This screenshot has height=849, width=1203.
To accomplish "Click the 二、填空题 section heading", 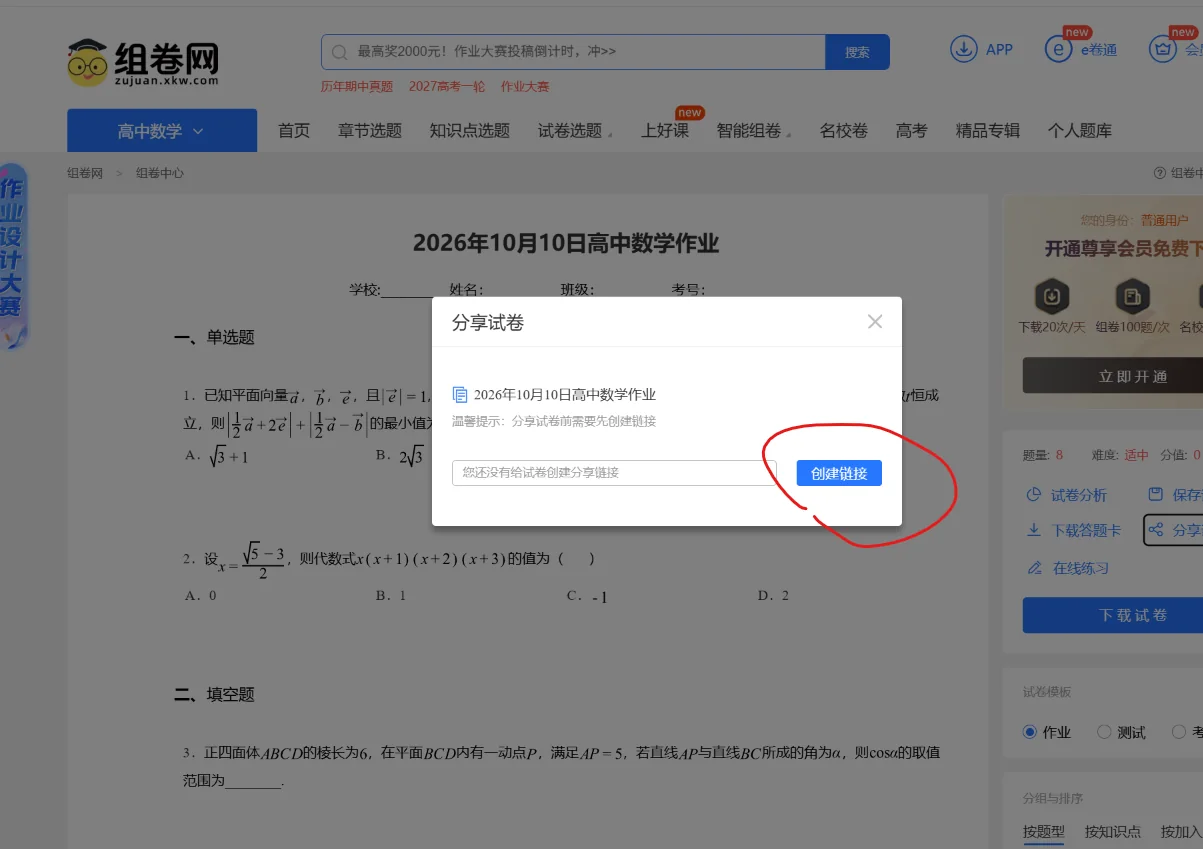I will pos(214,694).
